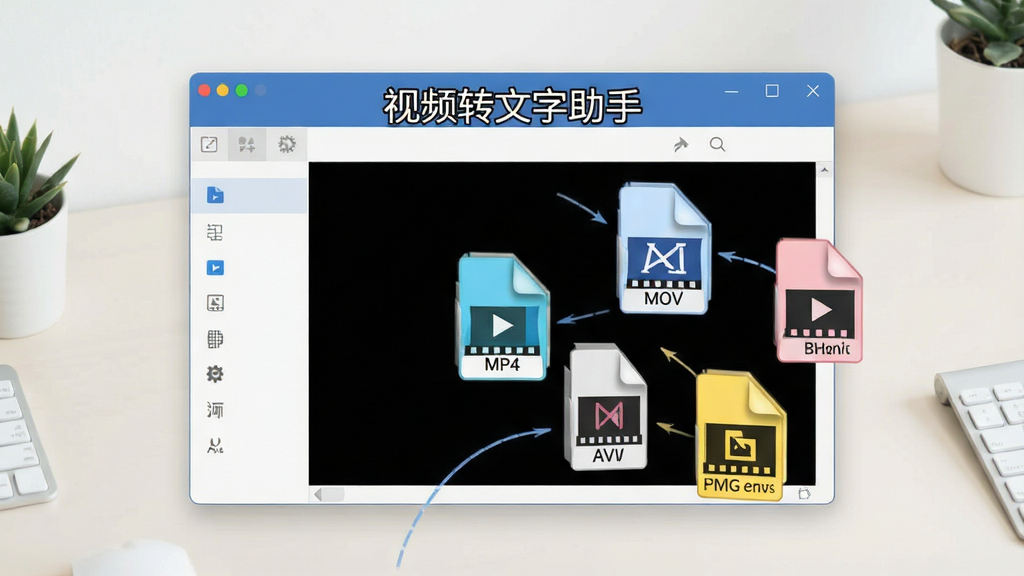Screen dimensions: 1024x576
Task: Click the title text 视频转文字助手
Action: click(513, 106)
